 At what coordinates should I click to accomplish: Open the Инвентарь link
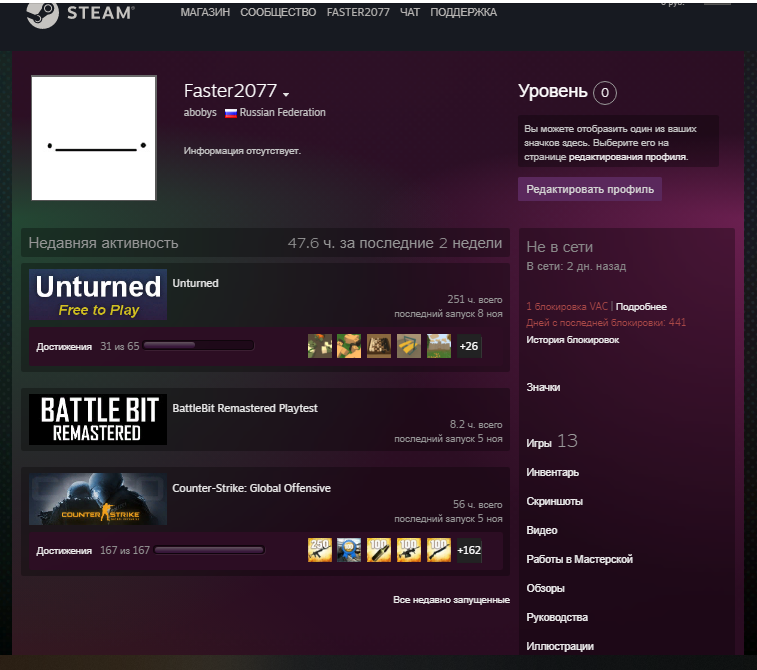[552, 472]
